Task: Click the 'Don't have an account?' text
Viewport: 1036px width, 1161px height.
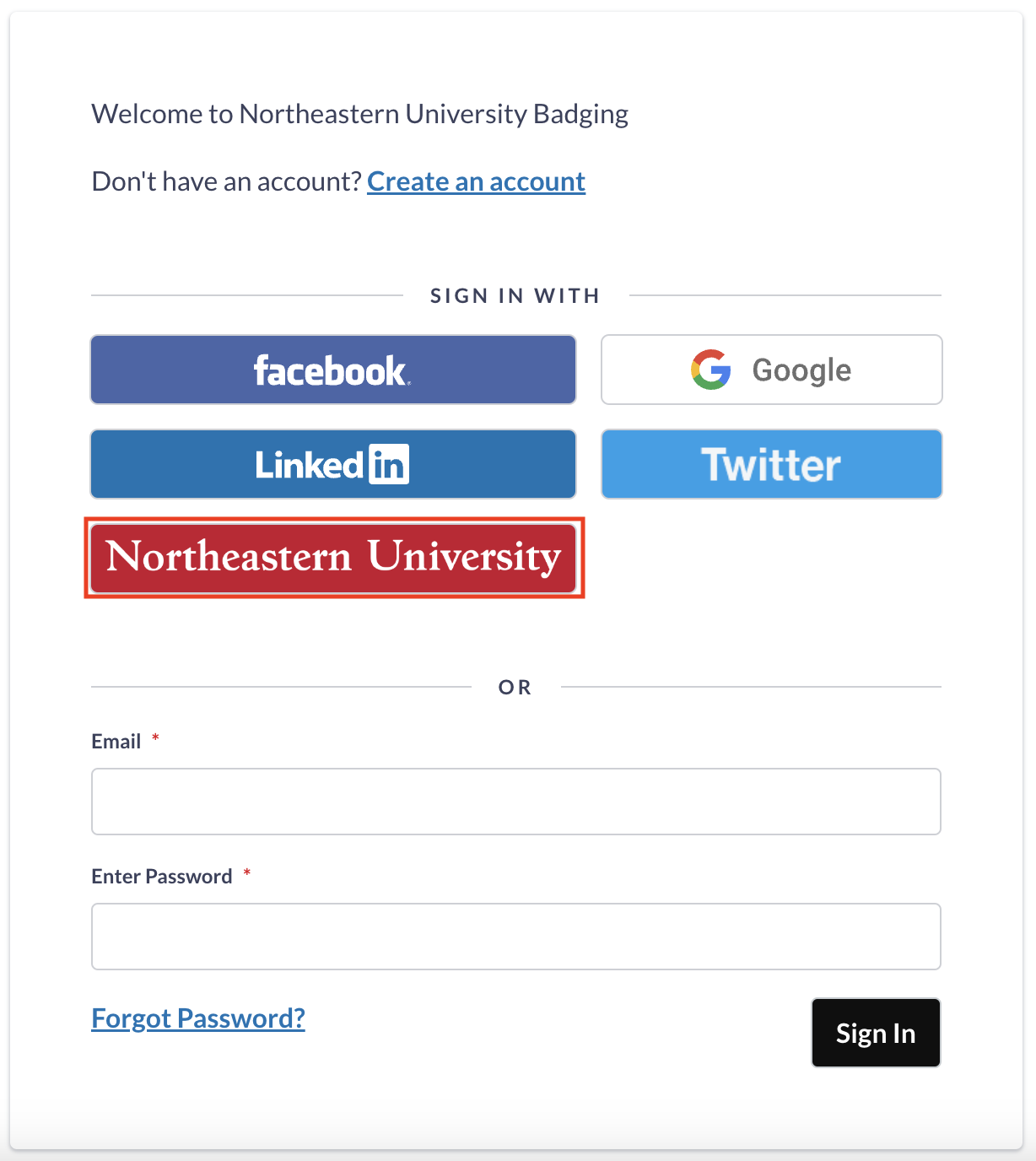Action: point(226,181)
